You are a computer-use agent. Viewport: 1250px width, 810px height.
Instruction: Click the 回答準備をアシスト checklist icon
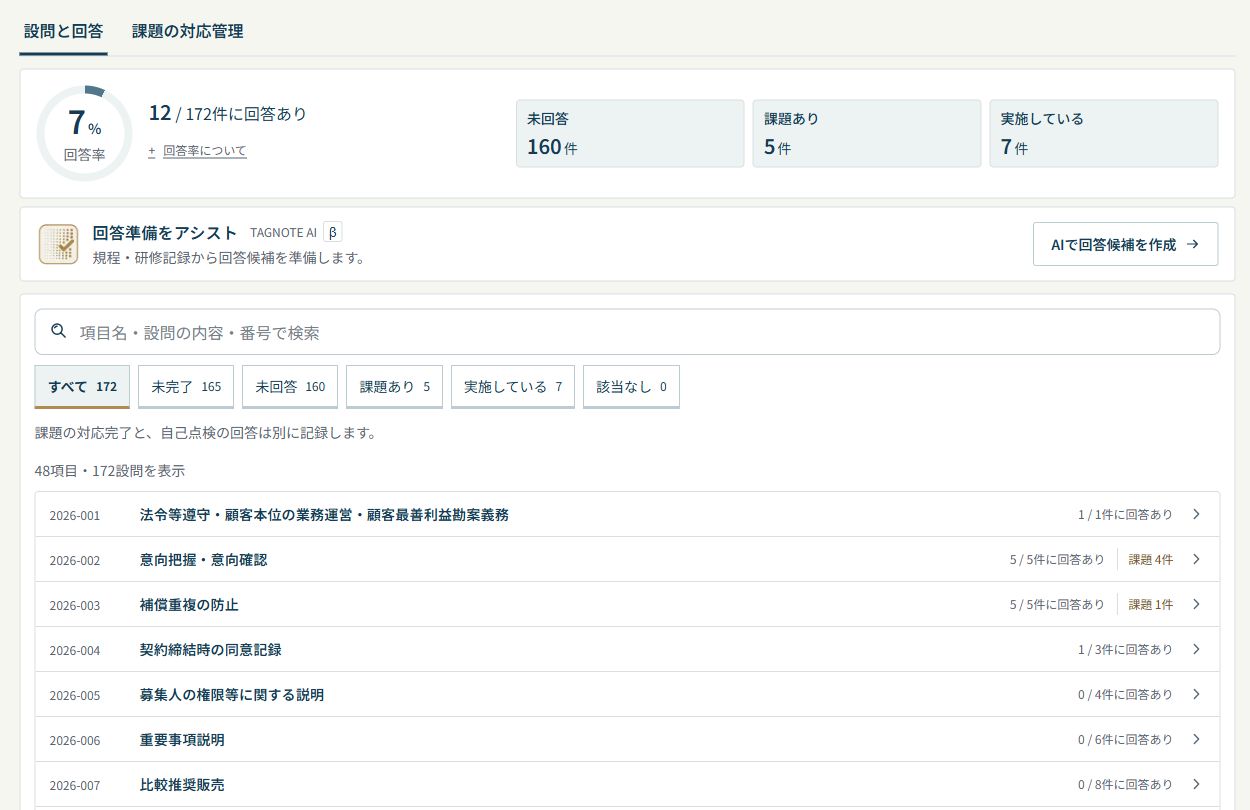tap(58, 244)
